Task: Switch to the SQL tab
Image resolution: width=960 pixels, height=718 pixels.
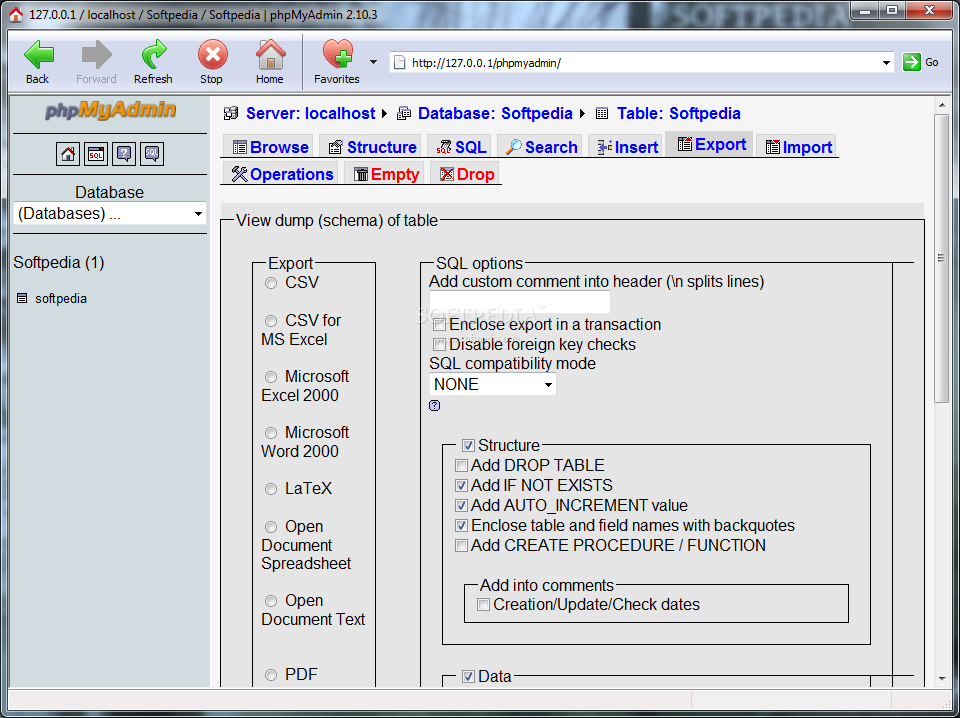Action: (461, 147)
